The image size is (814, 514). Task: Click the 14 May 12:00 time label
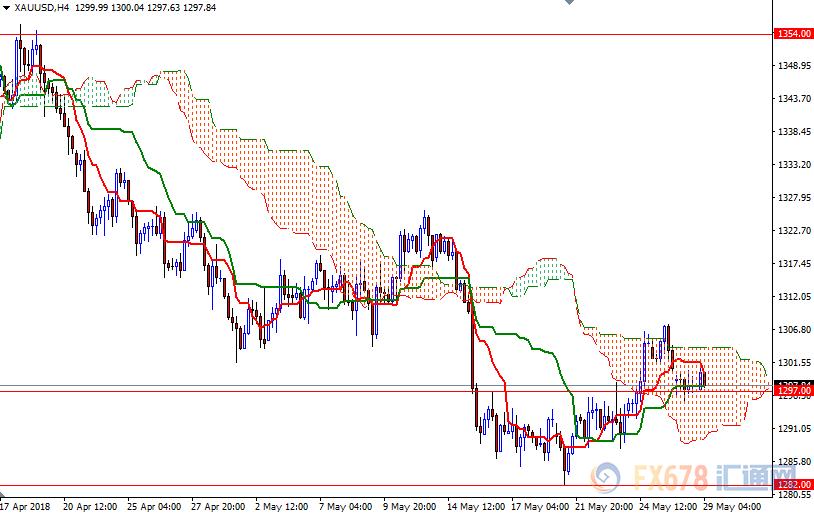tap(477, 506)
